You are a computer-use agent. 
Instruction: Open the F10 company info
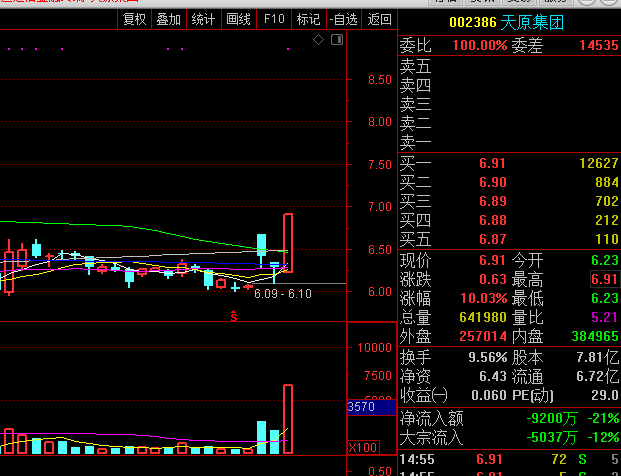pyautogui.click(x=274, y=19)
